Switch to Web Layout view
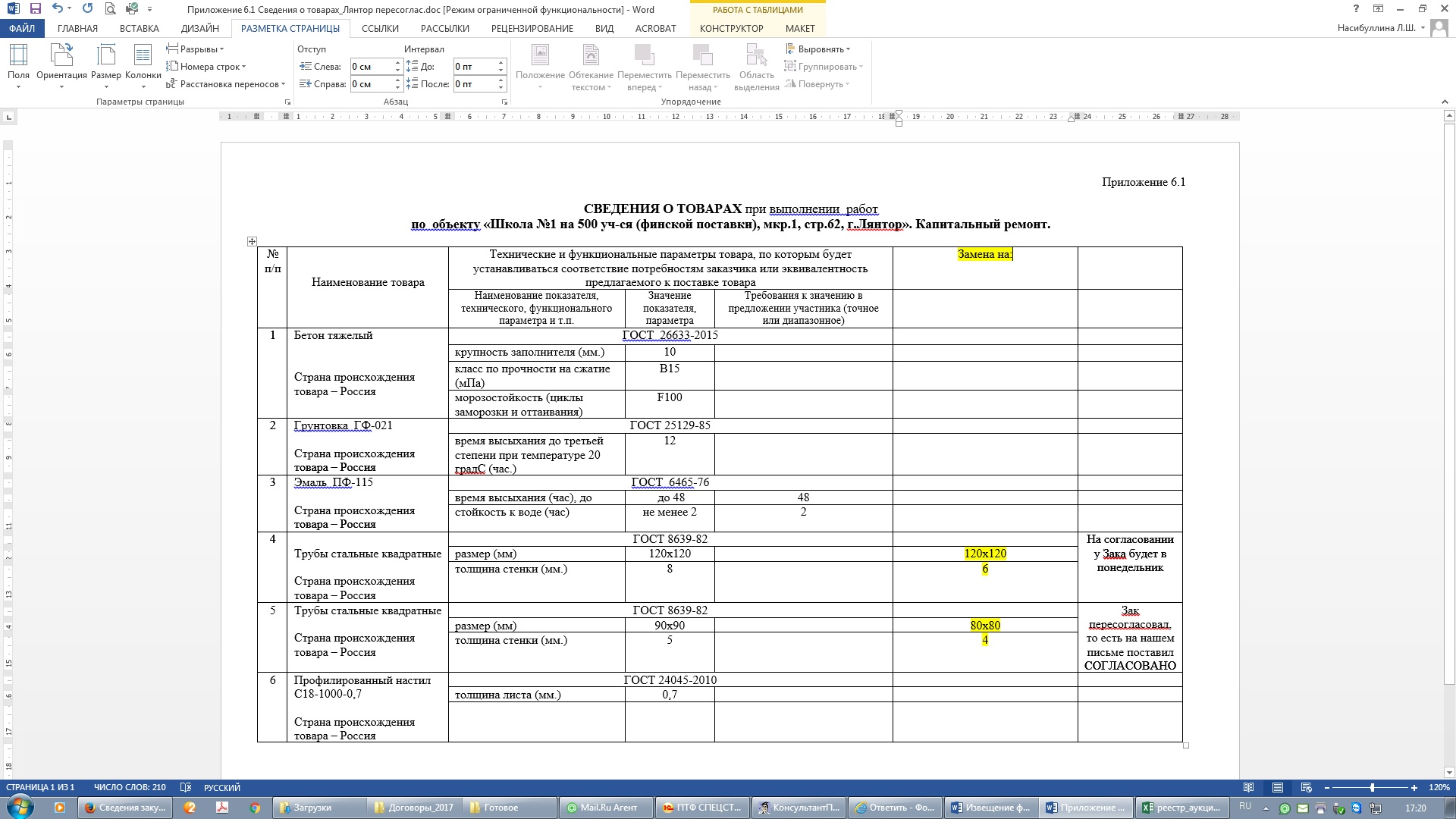The height and width of the screenshot is (819, 1456). (x=1306, y=787)
